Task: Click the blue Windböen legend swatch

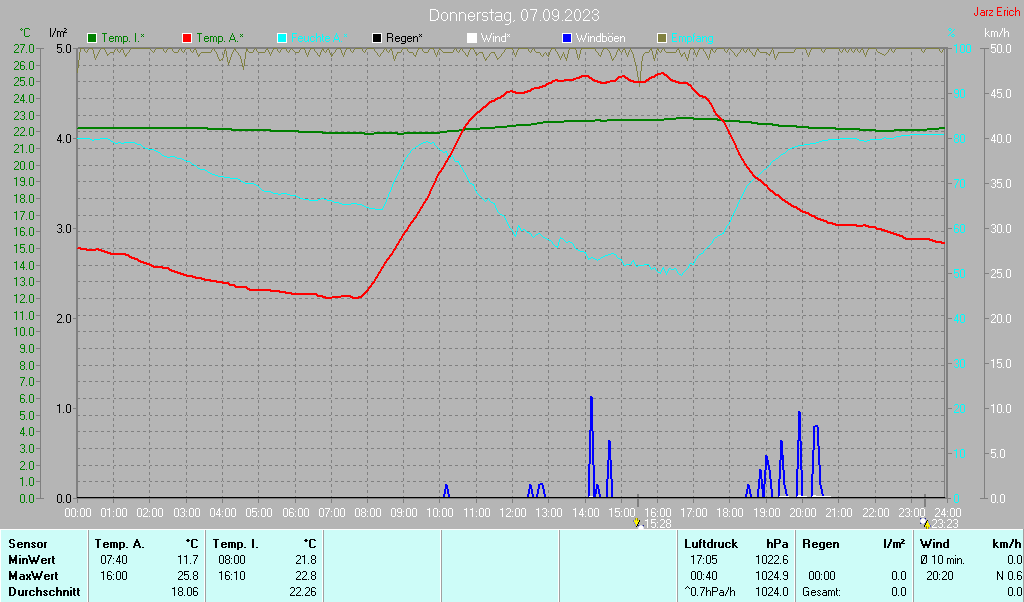Action: tap(567, 39)
